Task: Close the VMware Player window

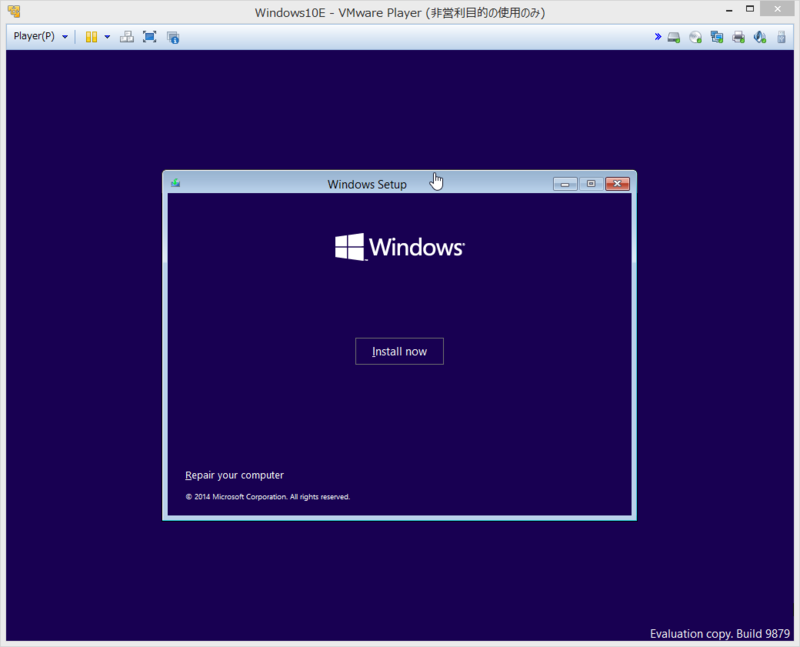Action: pos(777,9)
